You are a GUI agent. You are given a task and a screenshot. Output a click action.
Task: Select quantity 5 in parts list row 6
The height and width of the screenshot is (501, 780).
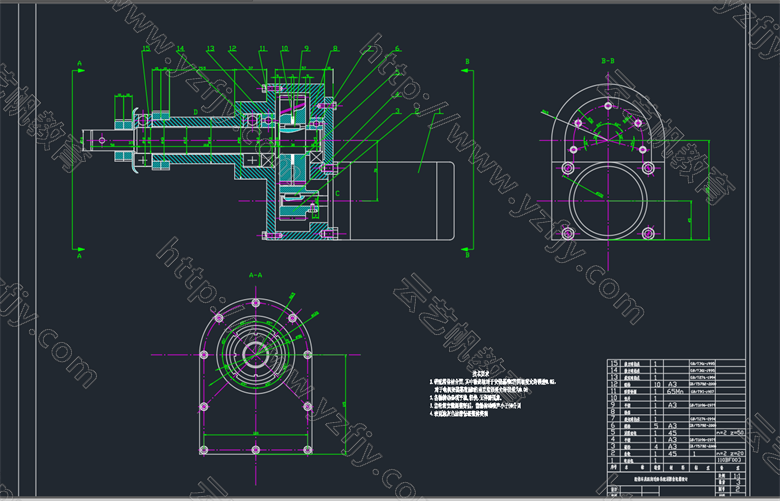pos(656,425)
